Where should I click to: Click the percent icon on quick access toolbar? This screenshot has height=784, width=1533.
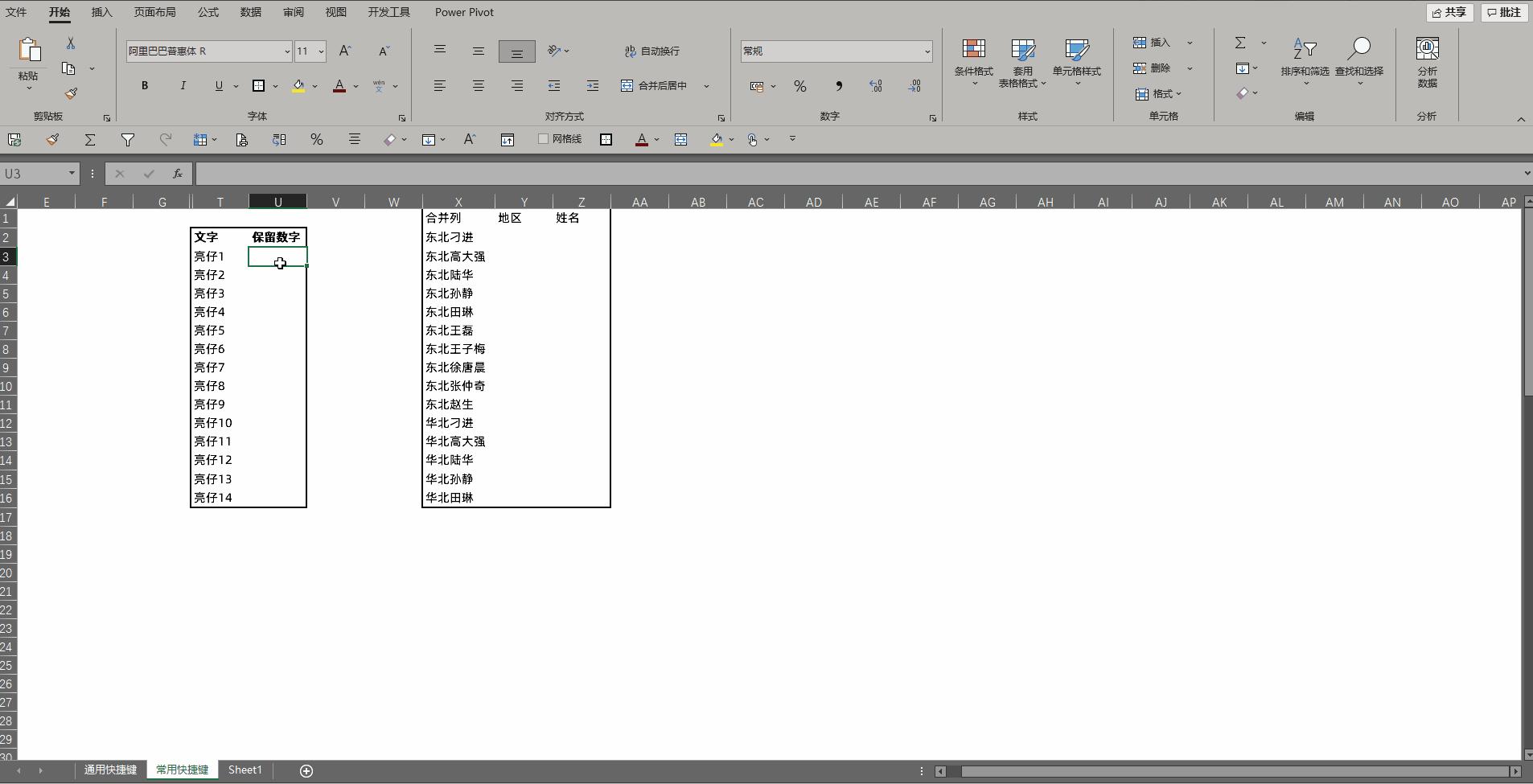point(317,140)
